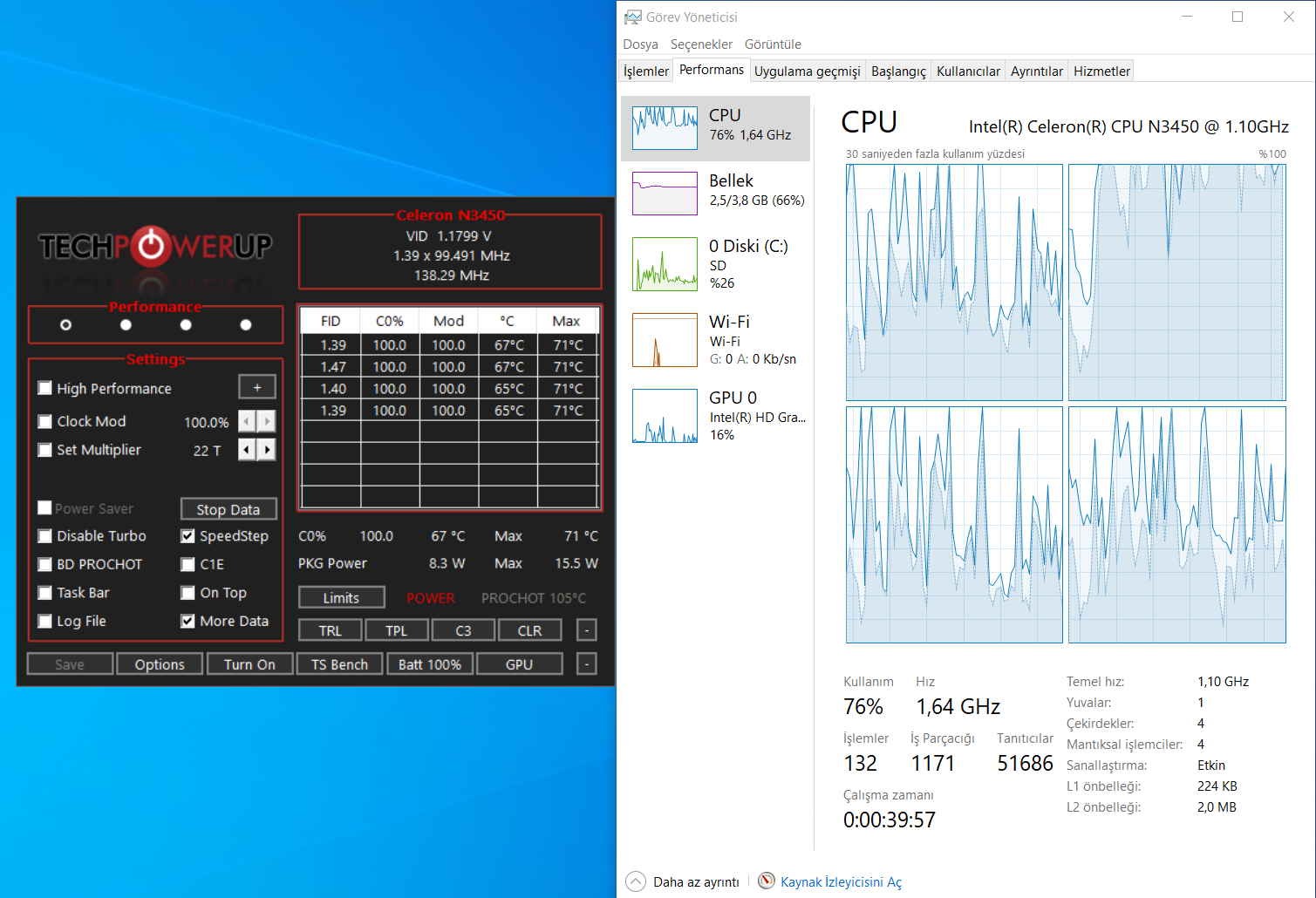
Task: Launch TS Bench
Action: coord(340,664)
